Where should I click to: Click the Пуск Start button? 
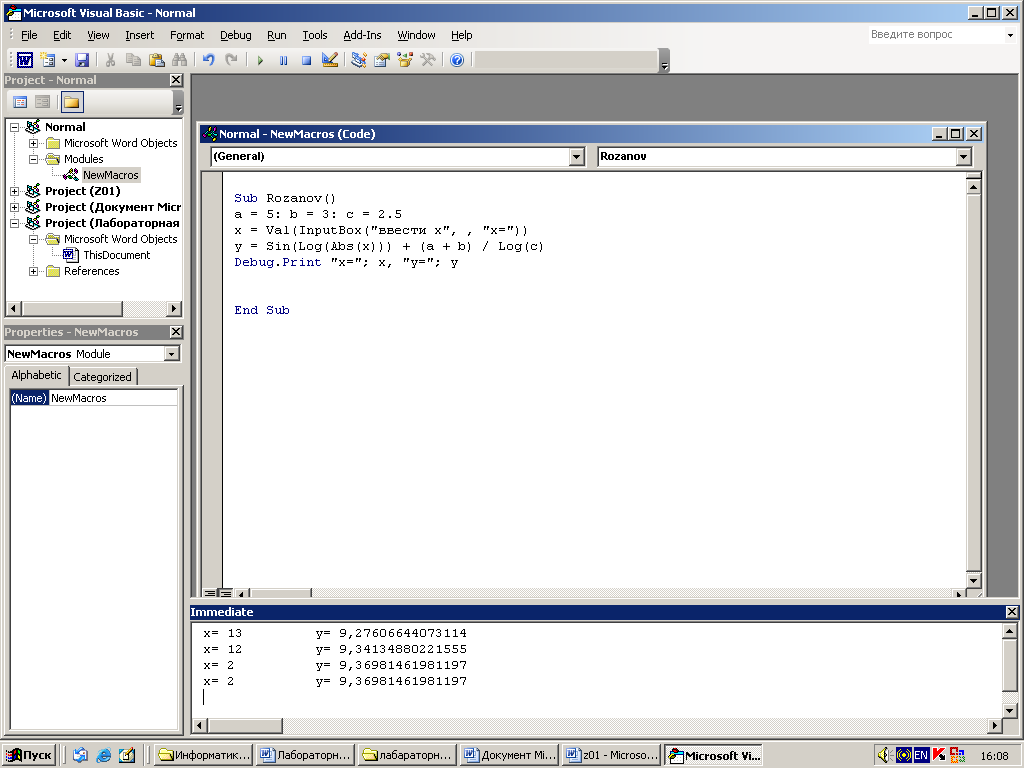click(29, 756)
